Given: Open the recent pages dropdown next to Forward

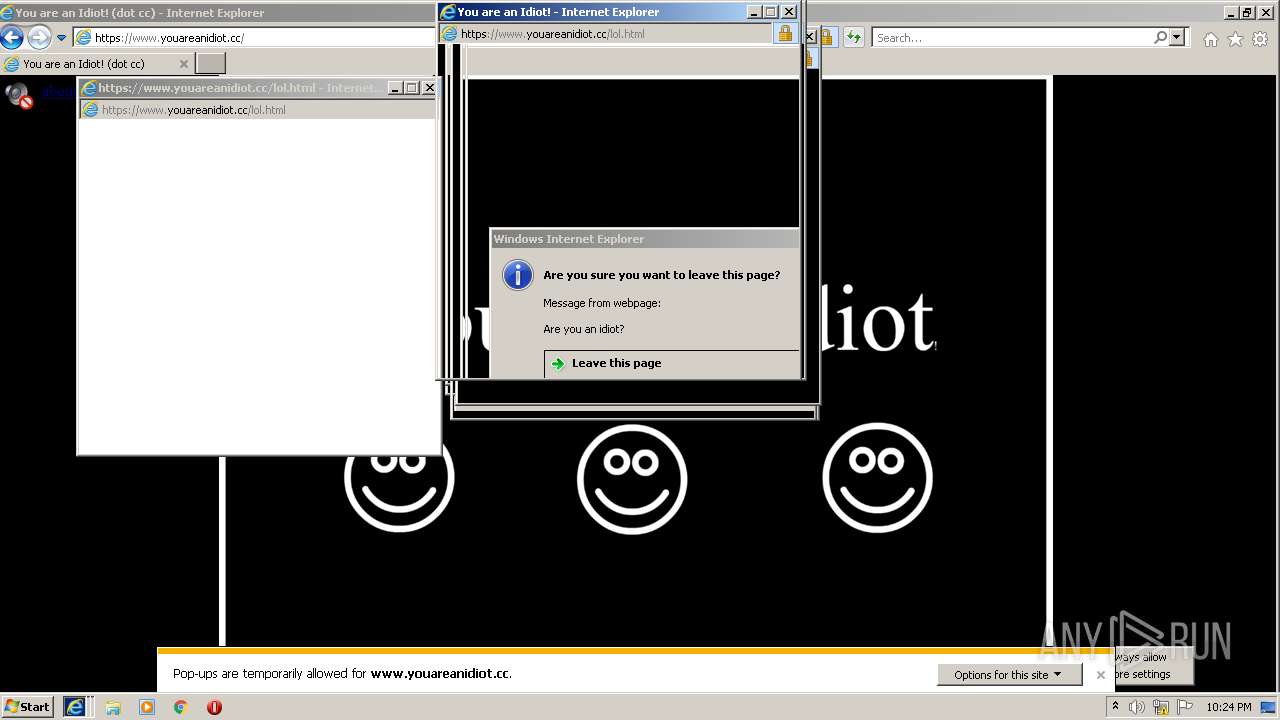Looking at the screenshot, I should [61, 38].
